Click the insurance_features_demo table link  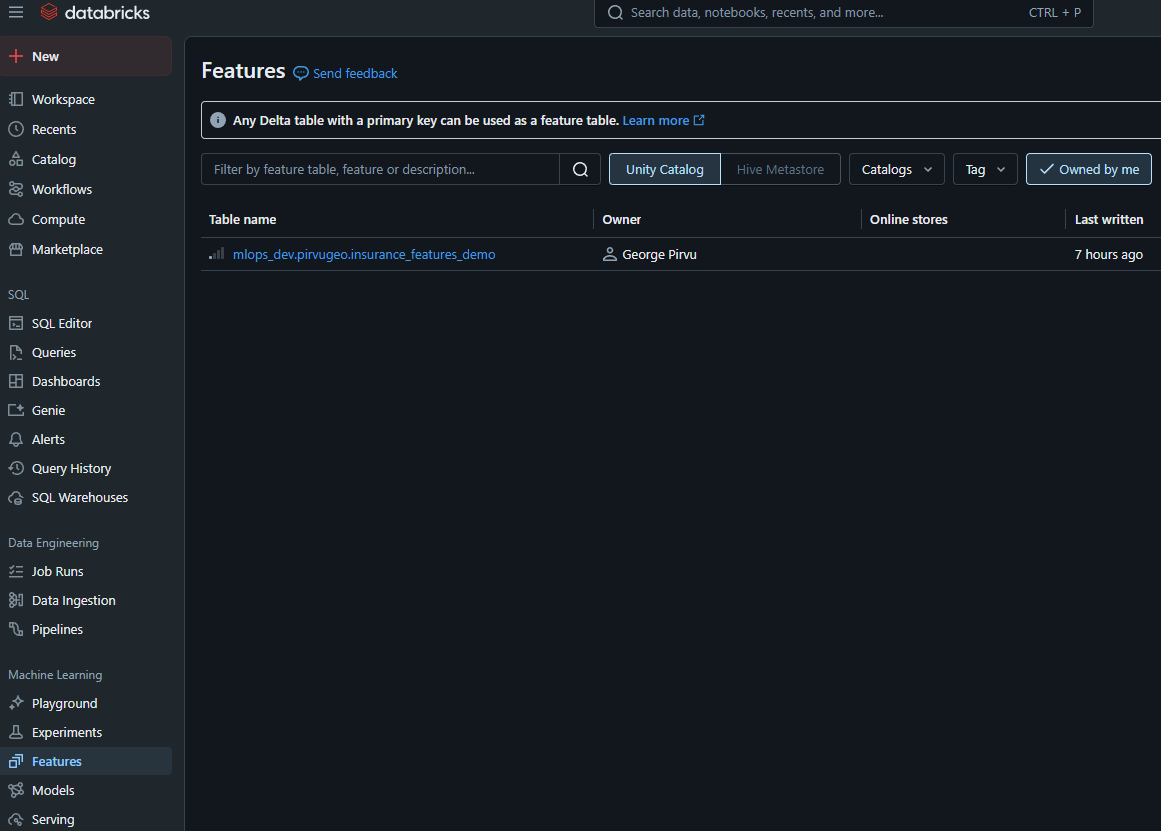pos(364,254)
